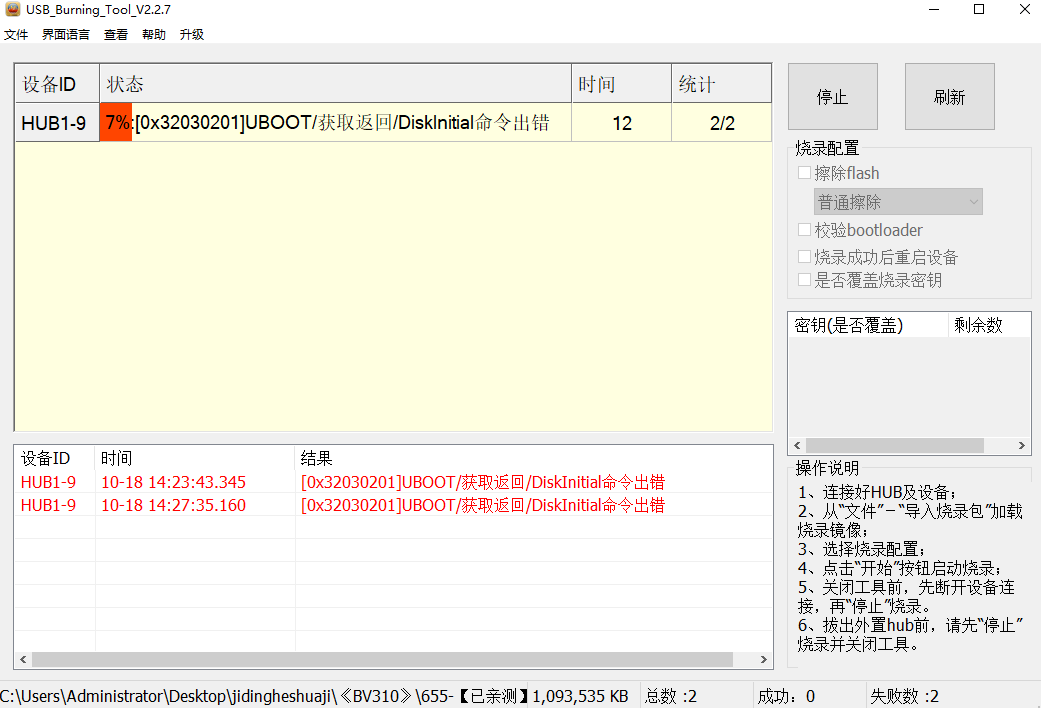1041x708 pixels.
Task: Open the 升级 menu
Action: coord(192,34)
